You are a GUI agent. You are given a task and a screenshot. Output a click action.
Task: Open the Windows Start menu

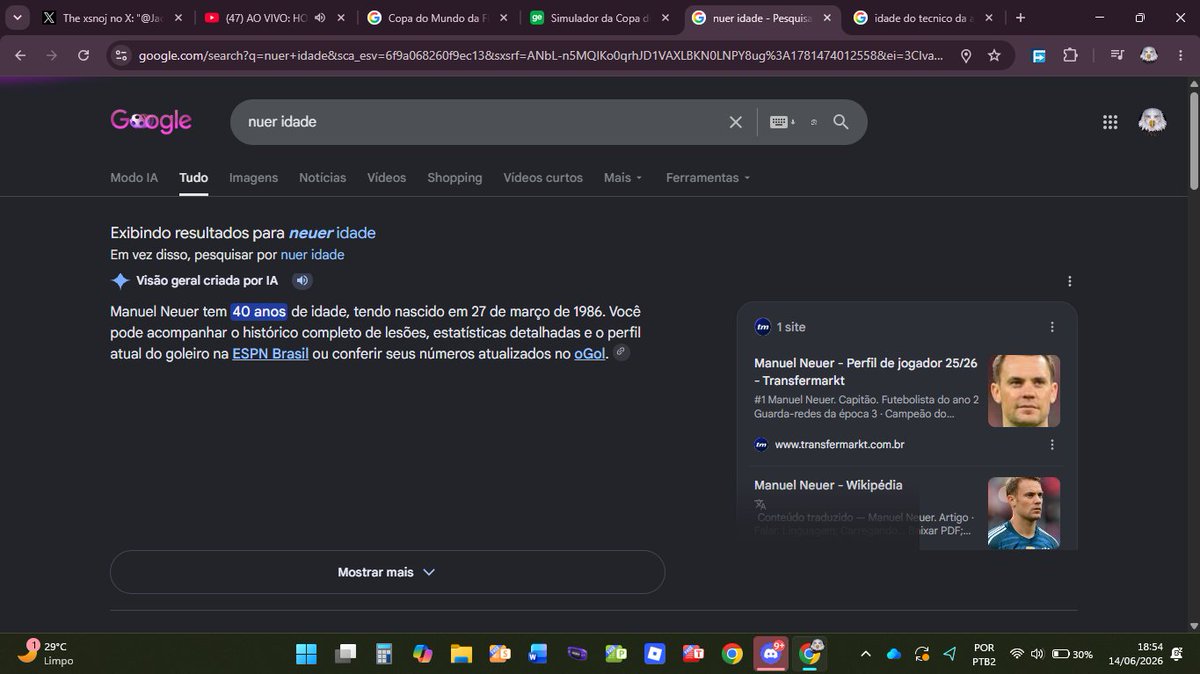306,654
